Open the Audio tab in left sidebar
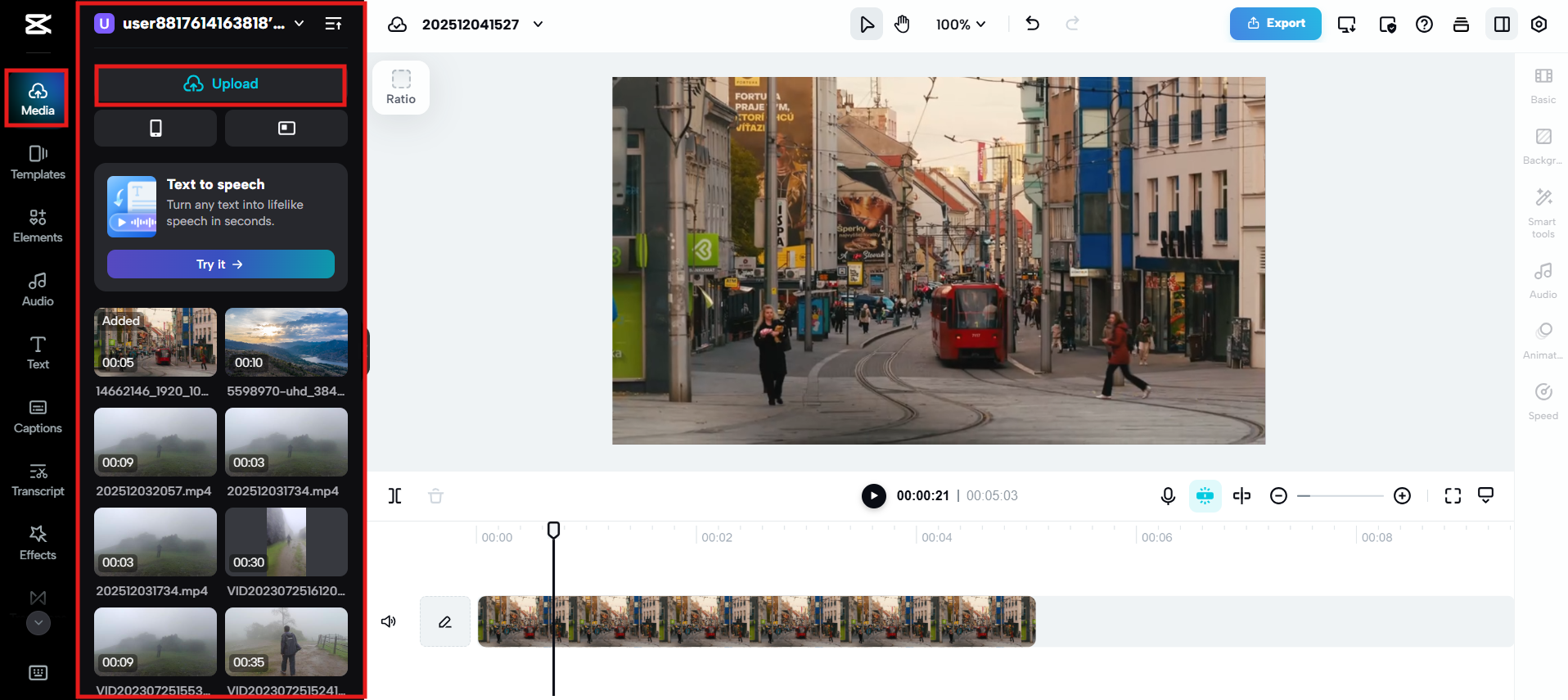The width and height of the screenshot is (1568, 700). 38,290
